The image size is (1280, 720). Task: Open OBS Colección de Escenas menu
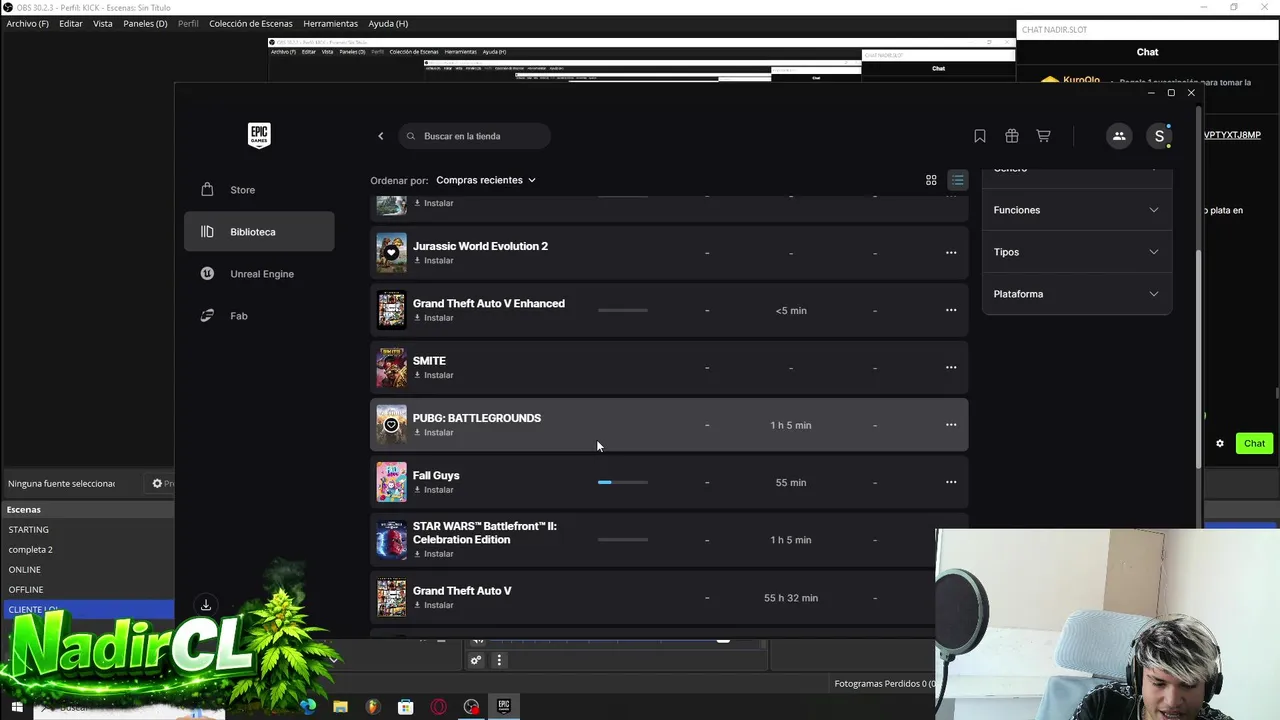pyautogui.click(x=253, y=23)
